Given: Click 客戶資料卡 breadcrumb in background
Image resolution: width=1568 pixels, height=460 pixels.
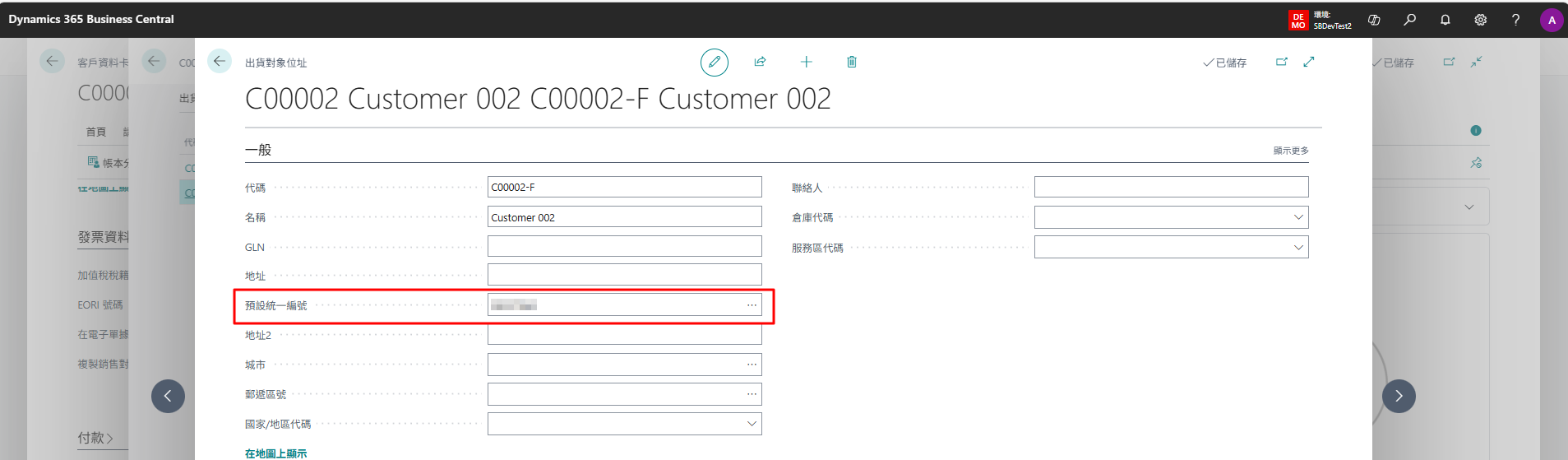Looking at the screenshot, I should tap(103, 63).
